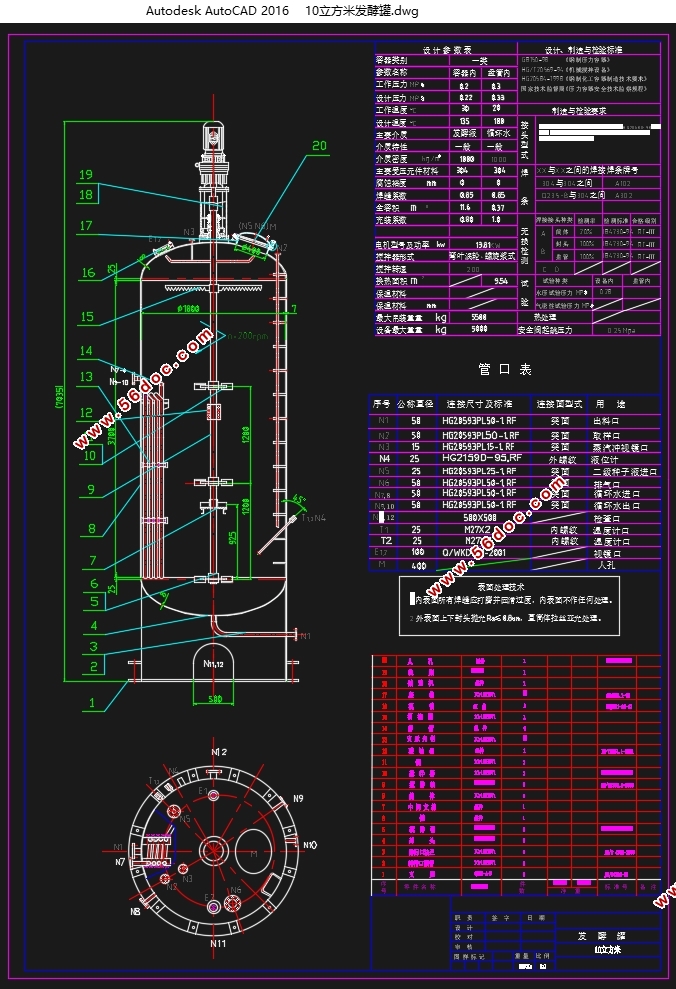Select part callout number 8
This screenshot has height=989, width=676.
click(x=91, y=529)
